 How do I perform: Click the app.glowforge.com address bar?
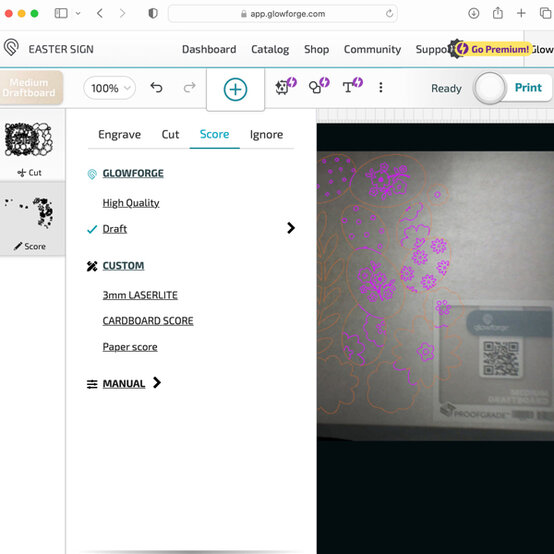[x=283, y=13]
